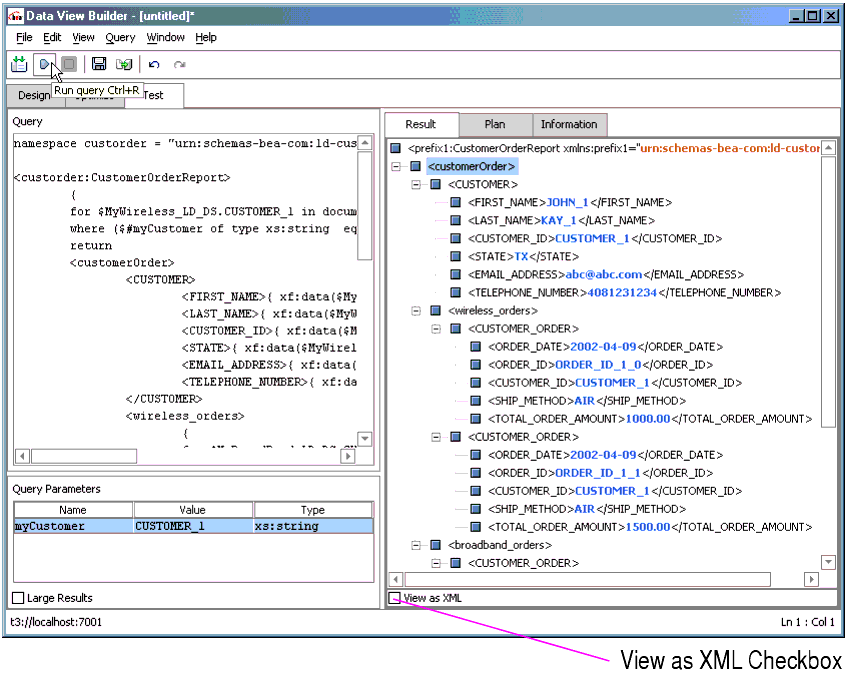This screenshot has height=677, width=848.
Task: Click the Save (floppy disk) toolbar icon
Action: tap(99, 64)
